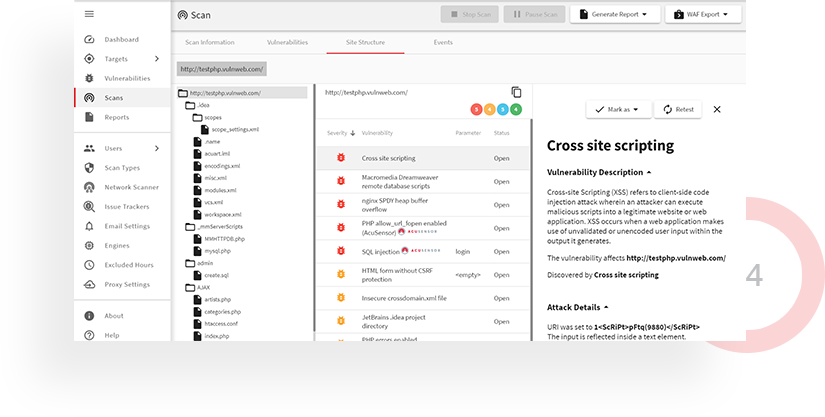The height and width of the screenshot is (417, 825).
Task: Filter by orange medium severity count badge
Action: (x=489, y=109)
